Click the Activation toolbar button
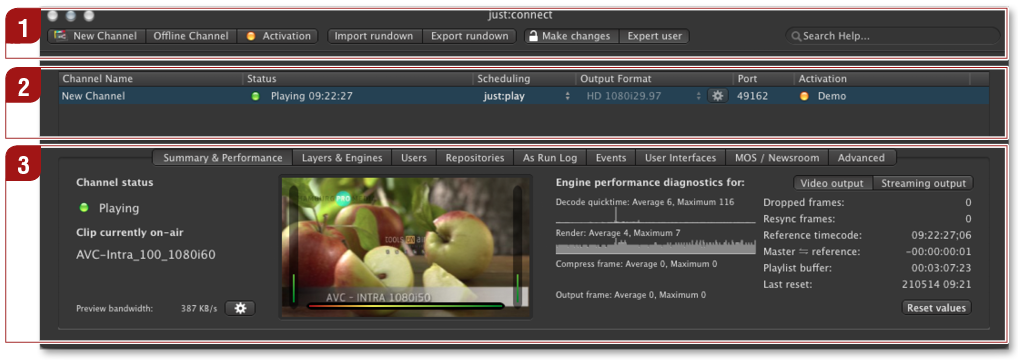 (x=278, y=36)
